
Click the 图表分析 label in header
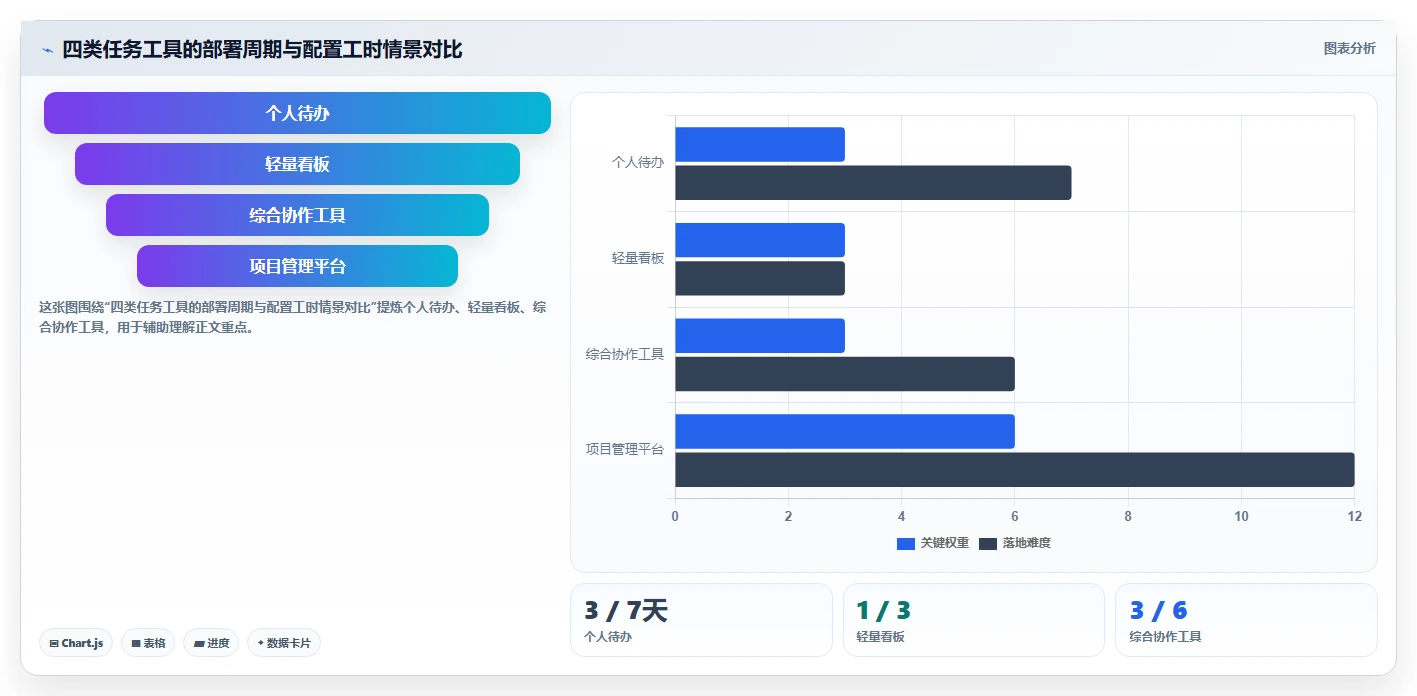[1349, 48]
